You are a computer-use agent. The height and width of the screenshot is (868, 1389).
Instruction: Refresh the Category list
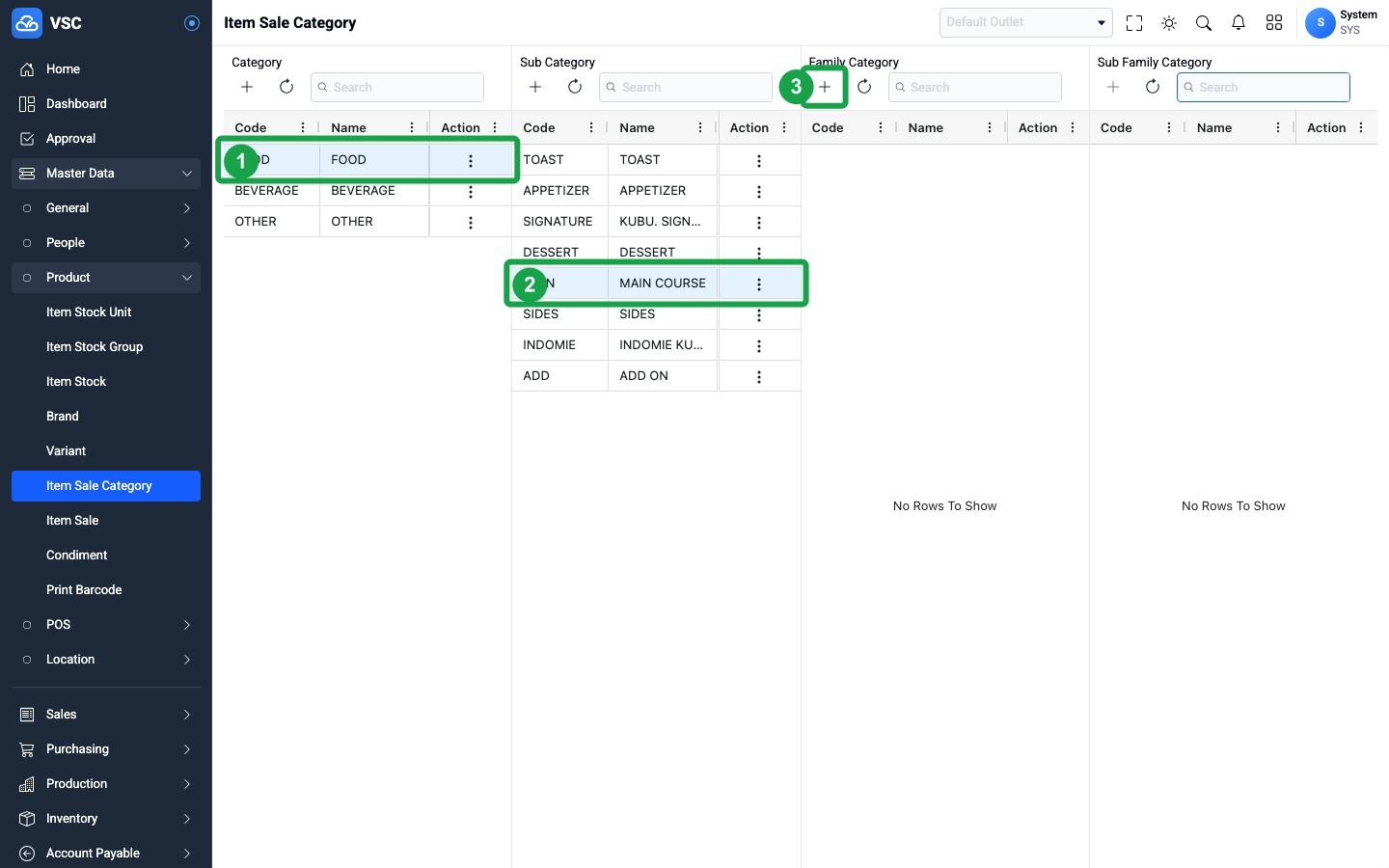click(x=286, y=87)
